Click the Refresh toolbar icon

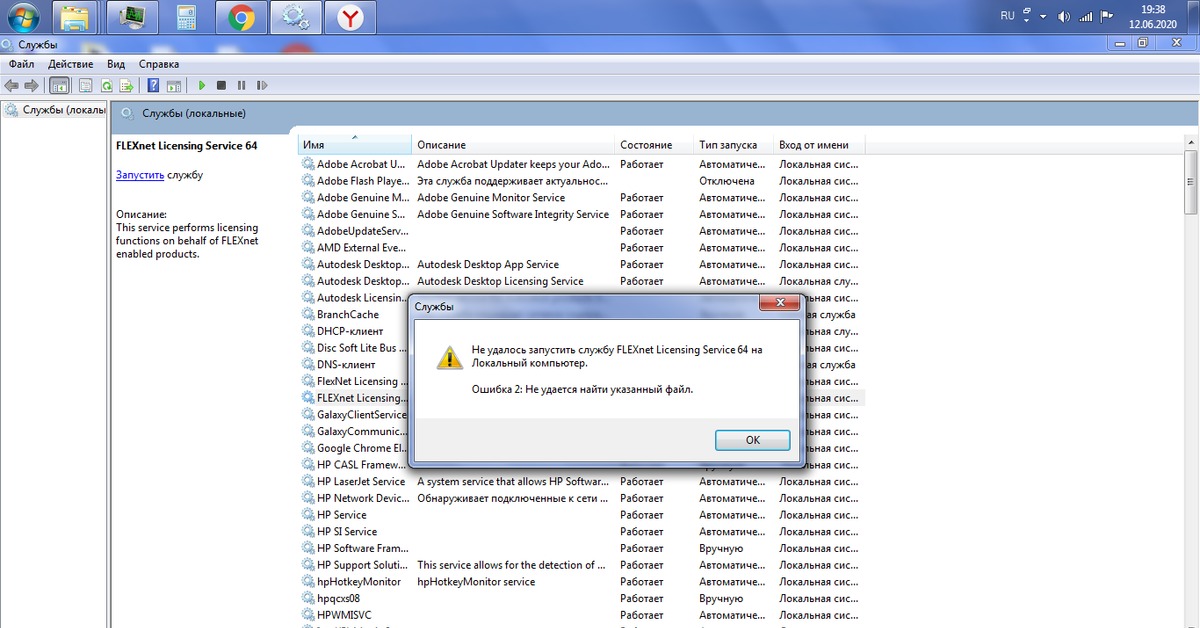tap(106, 86)
